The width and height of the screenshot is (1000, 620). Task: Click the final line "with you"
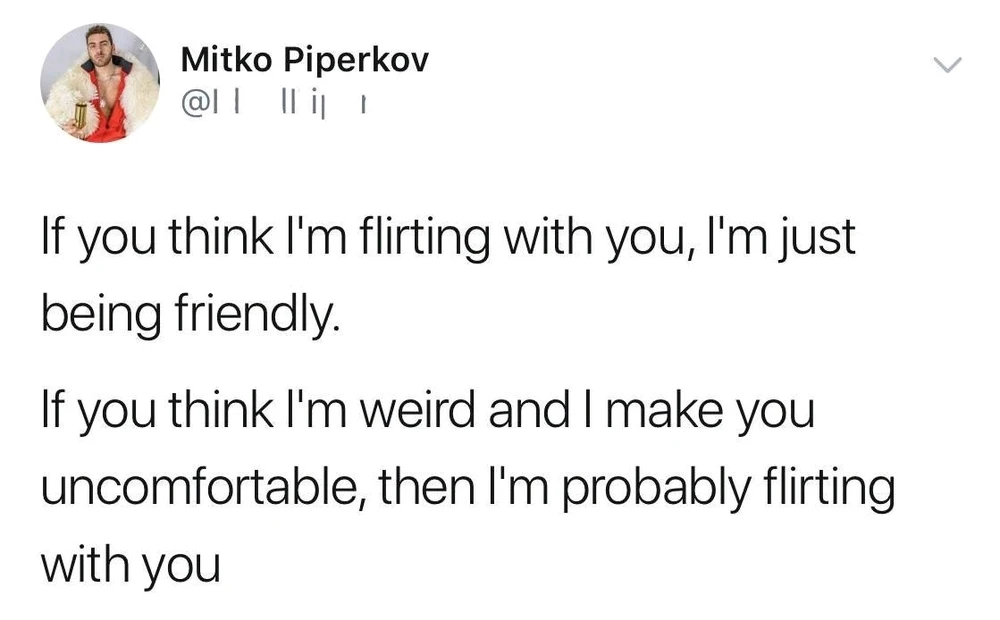[129, 565]
